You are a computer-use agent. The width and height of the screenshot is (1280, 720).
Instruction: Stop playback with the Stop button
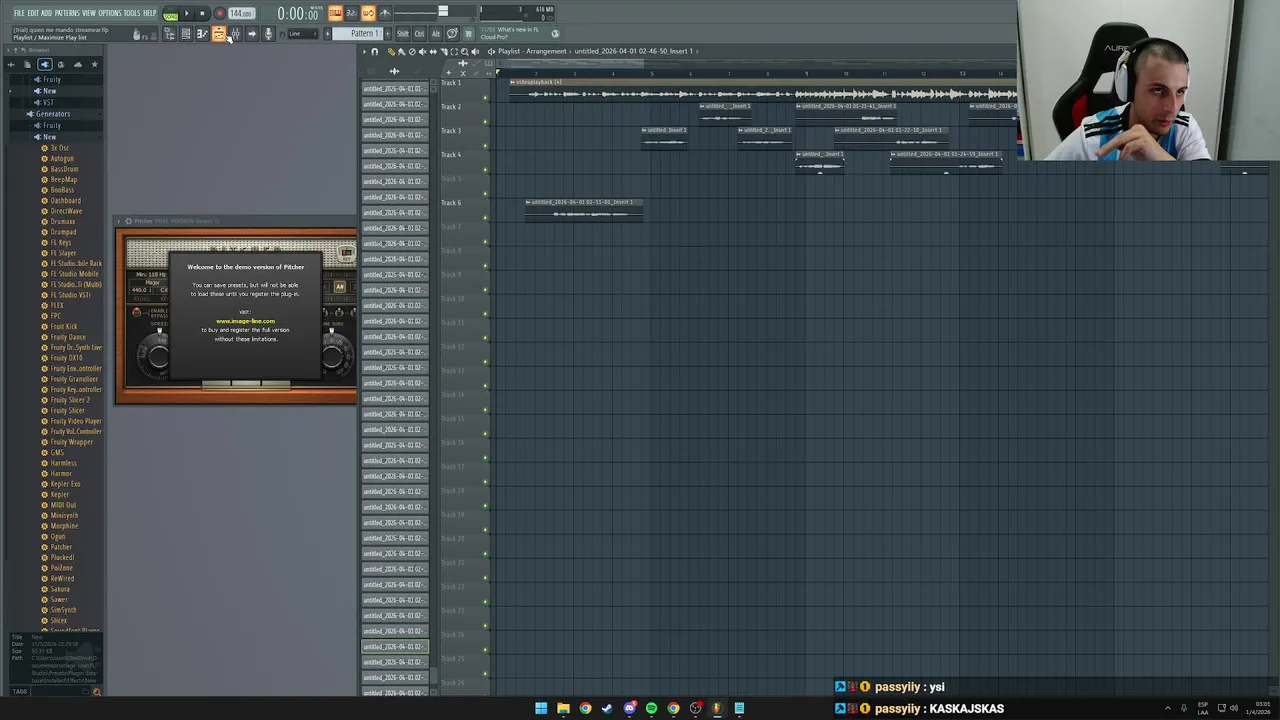coord(202,13)
